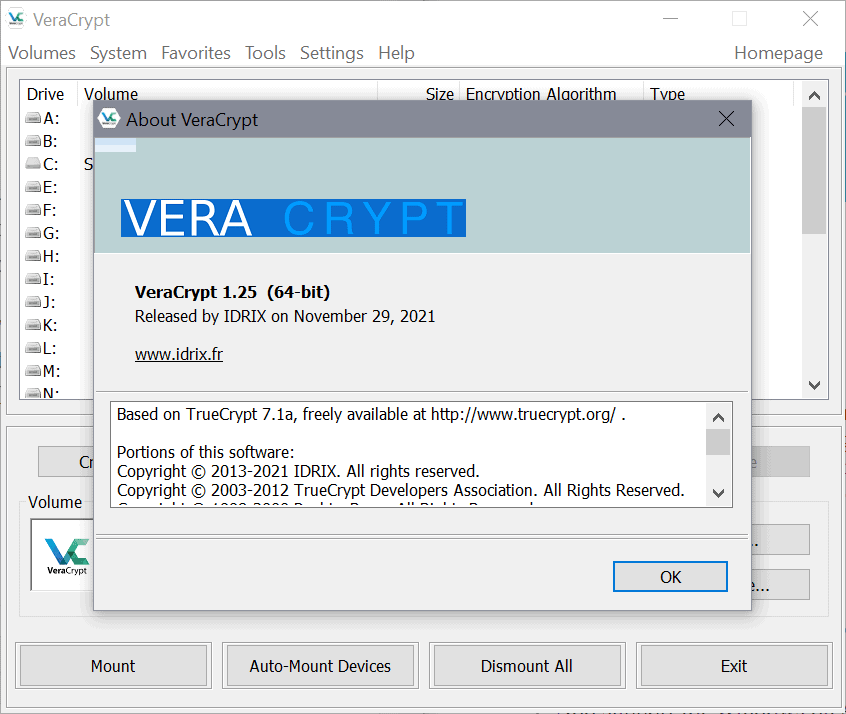Select the drive E: icon
846x714 pixels.
pyautogui.click(x=31, y=186)
